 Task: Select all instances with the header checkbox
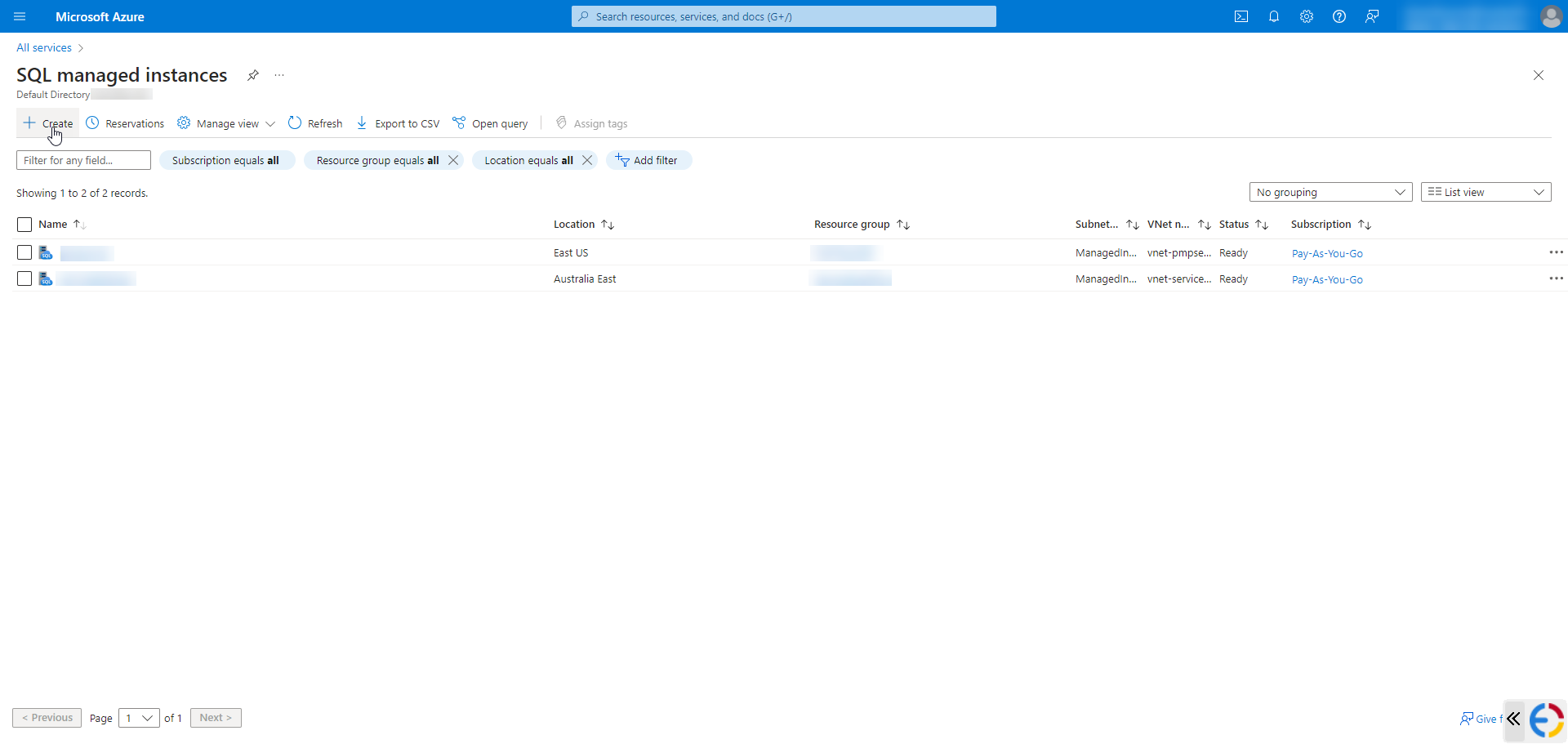24,224
